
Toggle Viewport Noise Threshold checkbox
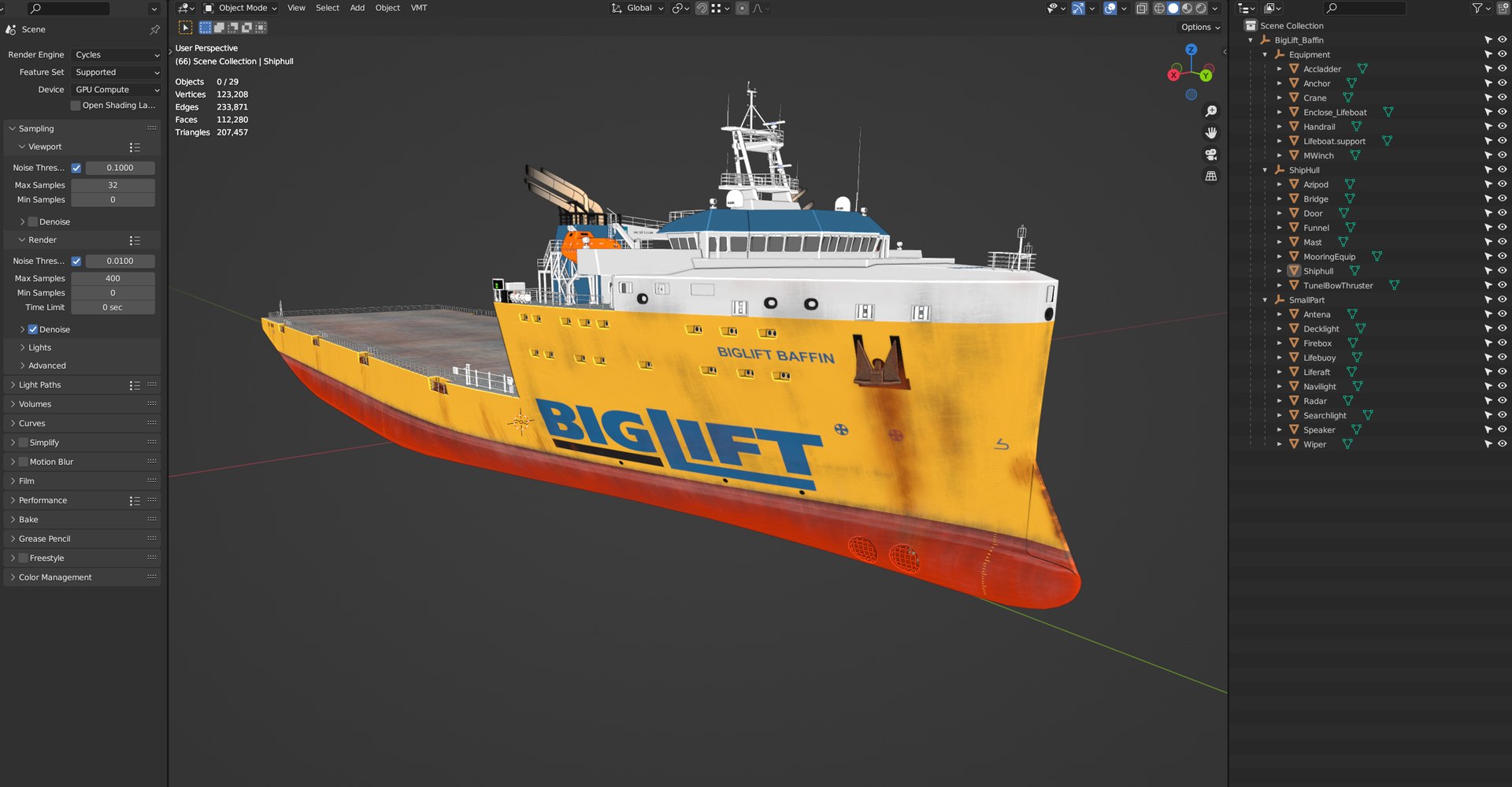pyautogui.click(x=76, y=168)
